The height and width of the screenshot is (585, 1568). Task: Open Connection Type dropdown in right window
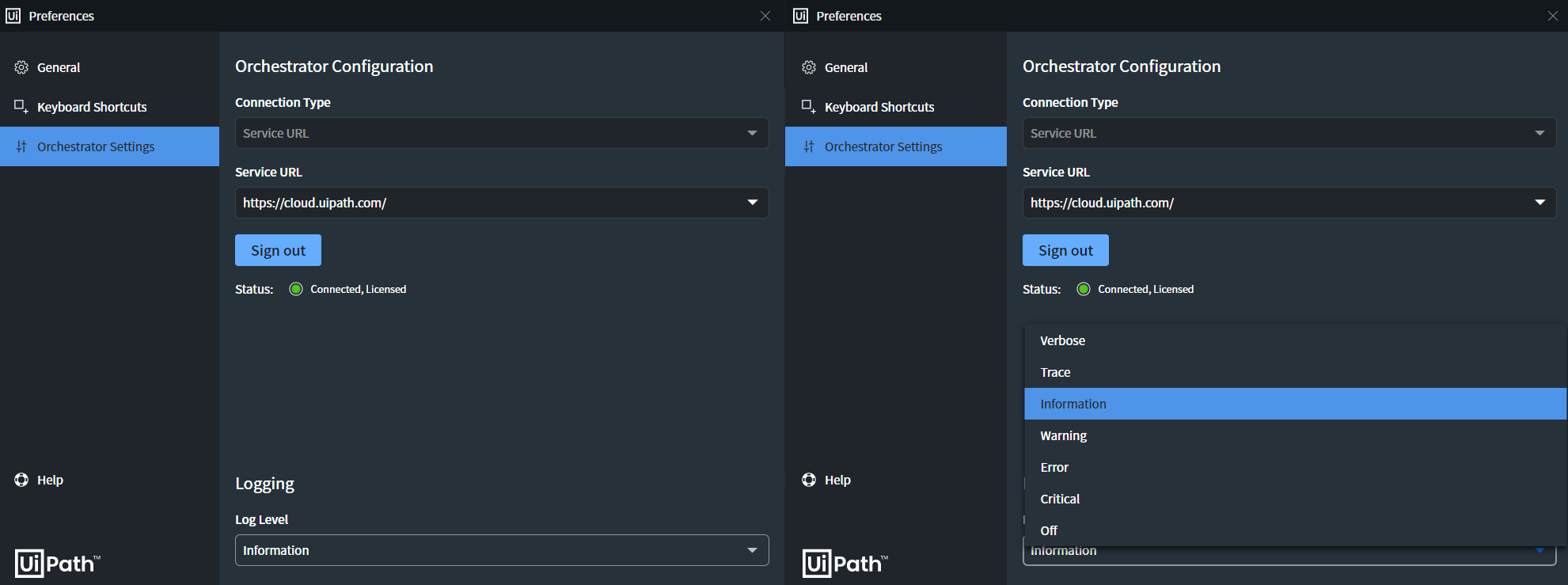click(1289, 133)
